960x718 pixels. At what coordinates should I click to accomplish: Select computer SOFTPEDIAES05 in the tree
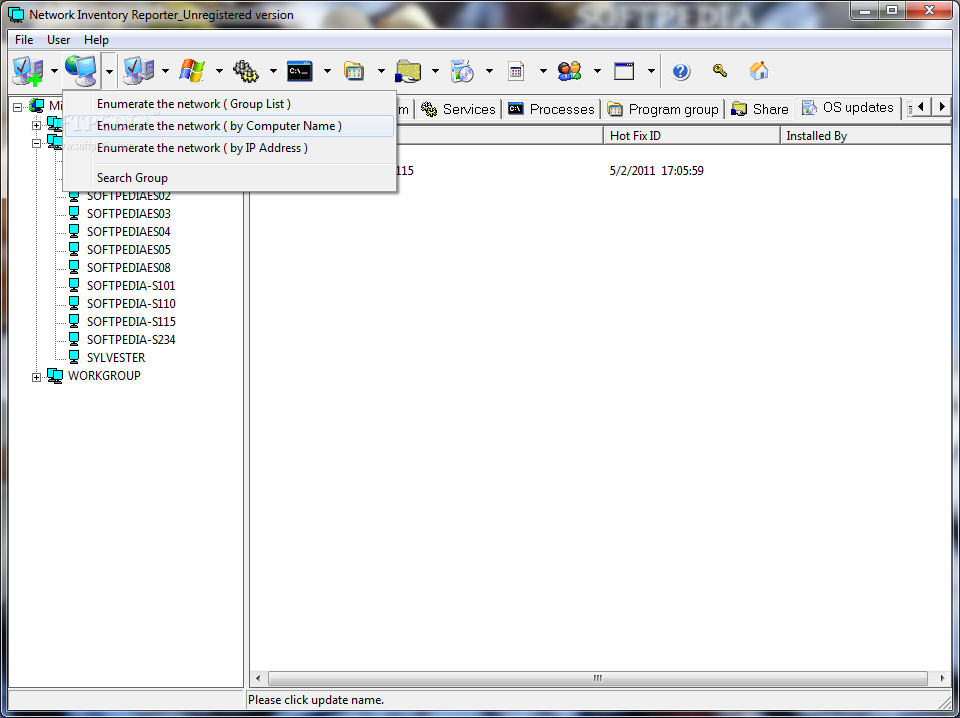(129, 250)
